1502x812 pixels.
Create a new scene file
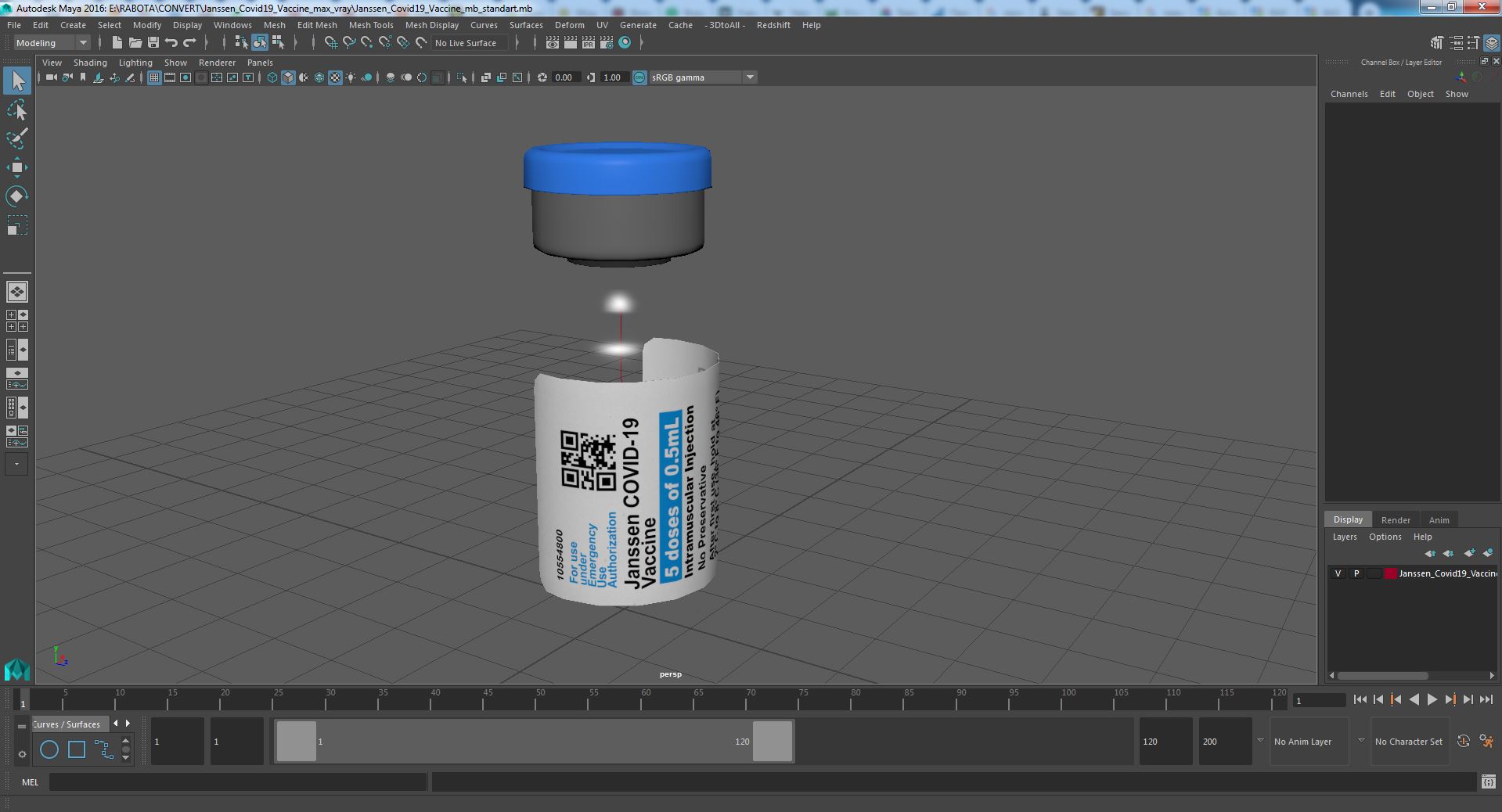pyautogui.click(x=117, y=42)
